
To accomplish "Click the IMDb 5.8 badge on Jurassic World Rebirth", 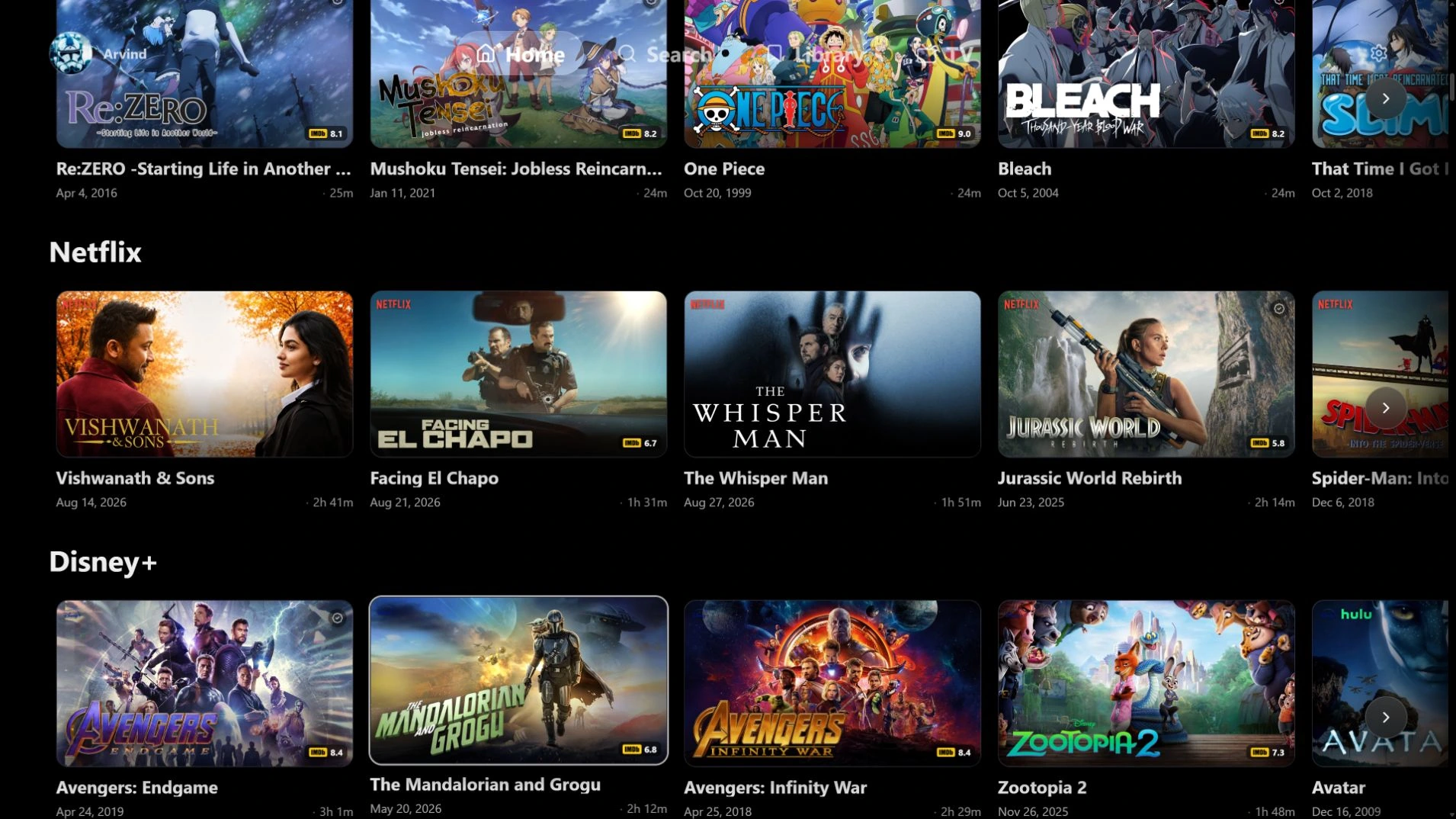I will 1268,443.
